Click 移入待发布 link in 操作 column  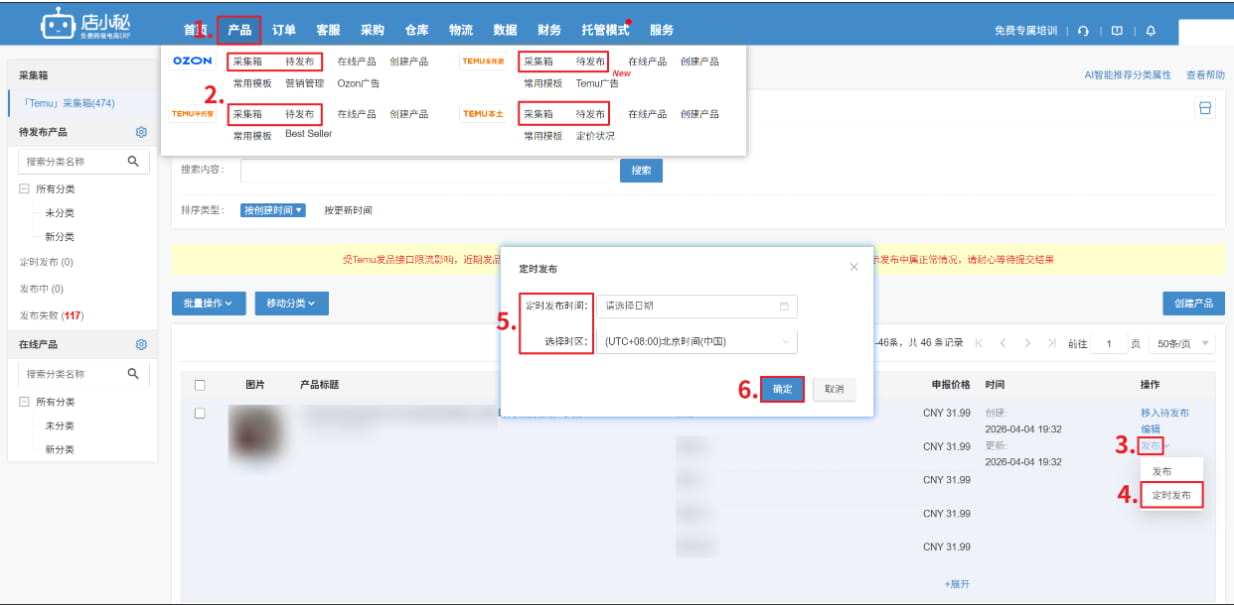click(1165, 412)
